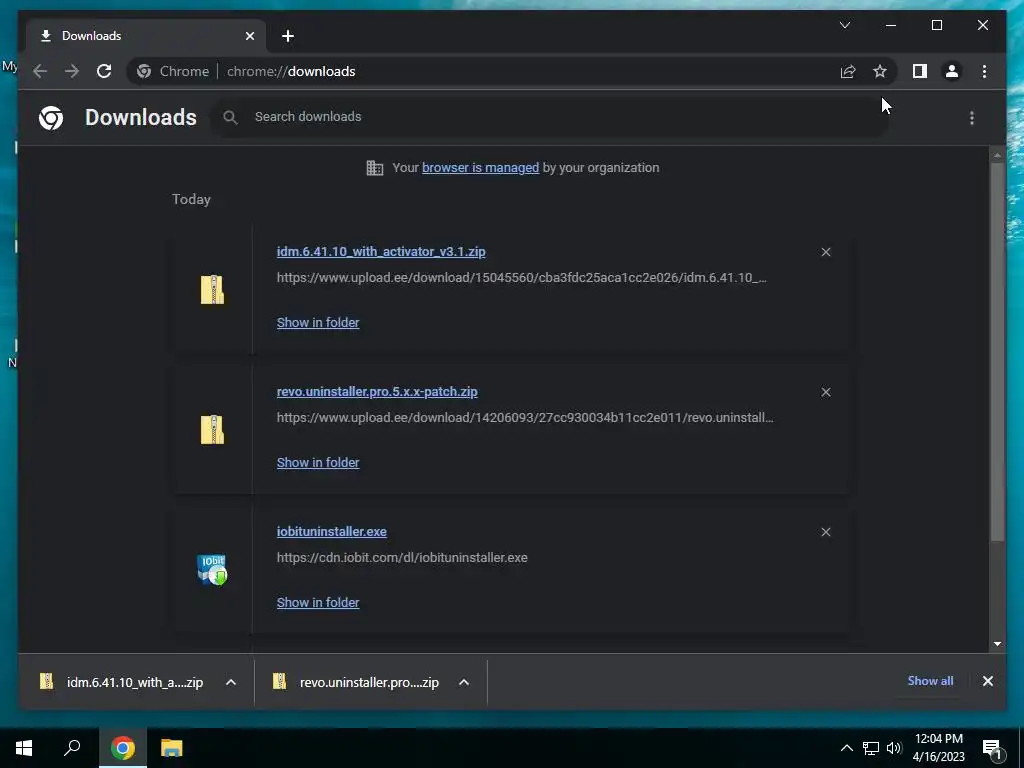Open the notification center icon
Screen dimensions: 1024x768
(992, 749)
